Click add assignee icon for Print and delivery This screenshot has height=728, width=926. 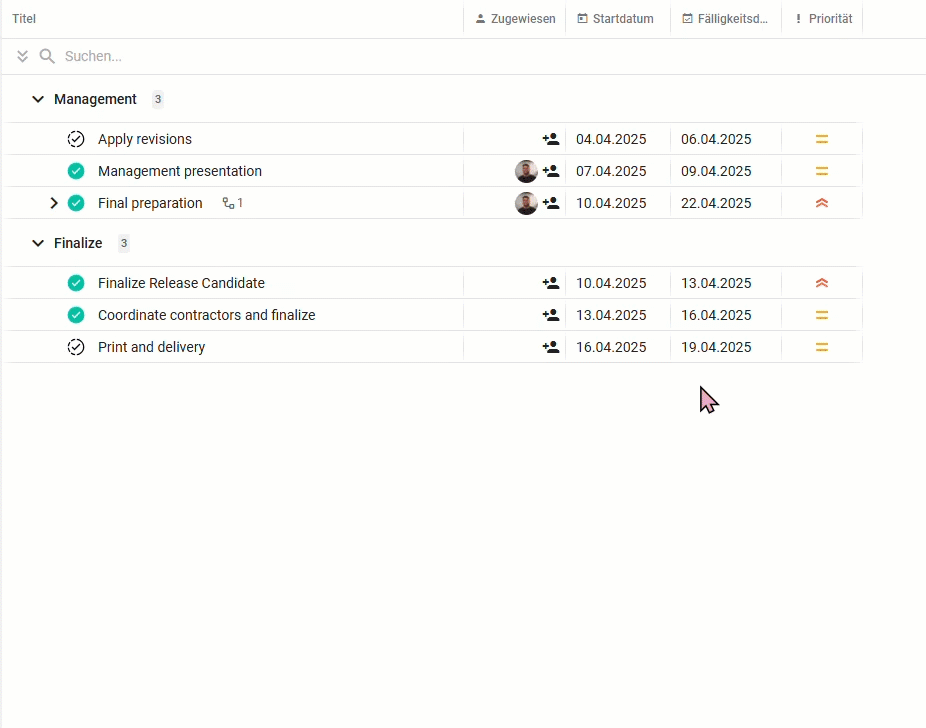(550, 347)
